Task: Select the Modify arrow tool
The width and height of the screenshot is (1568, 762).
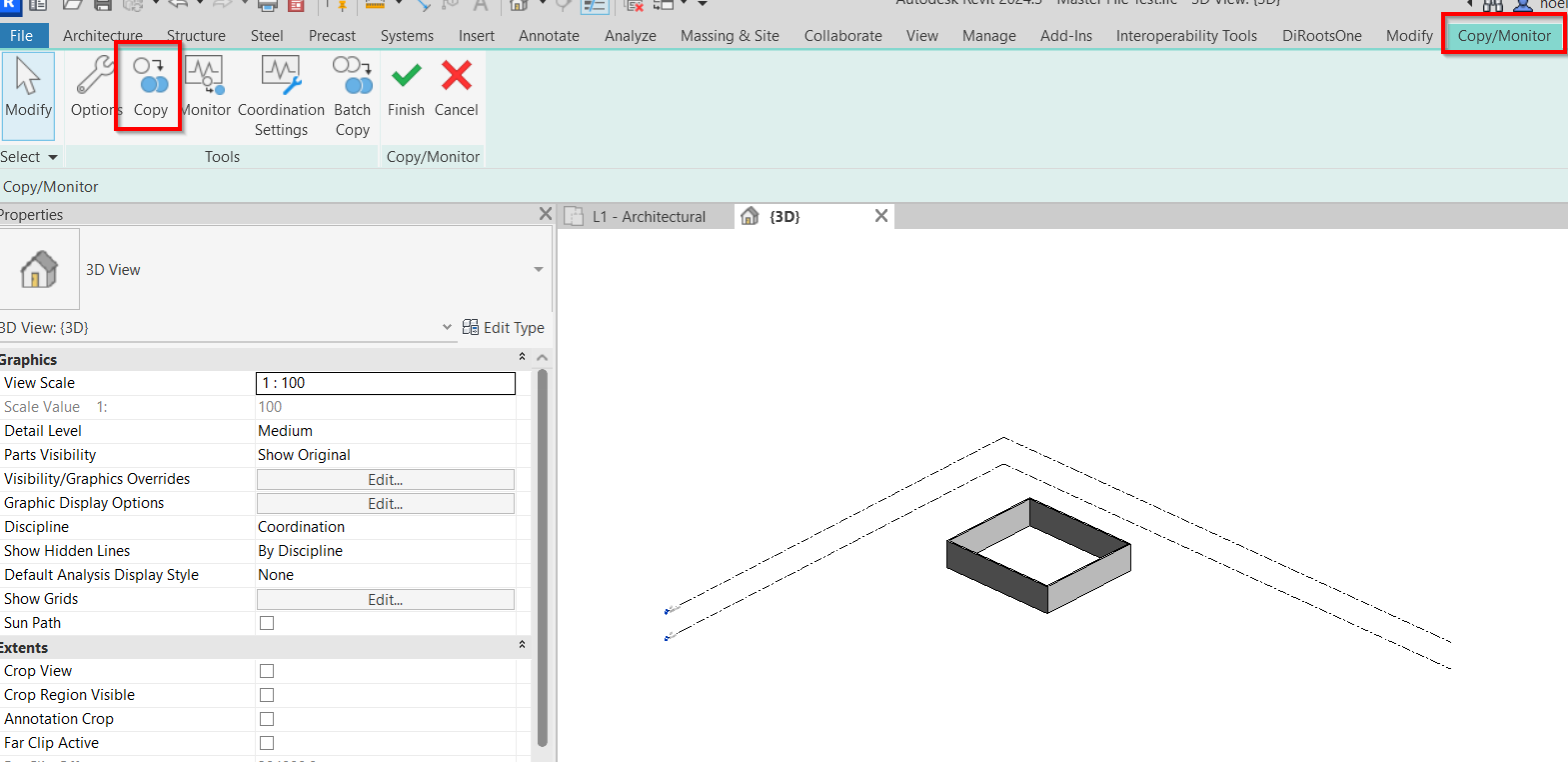Action: 28,88
